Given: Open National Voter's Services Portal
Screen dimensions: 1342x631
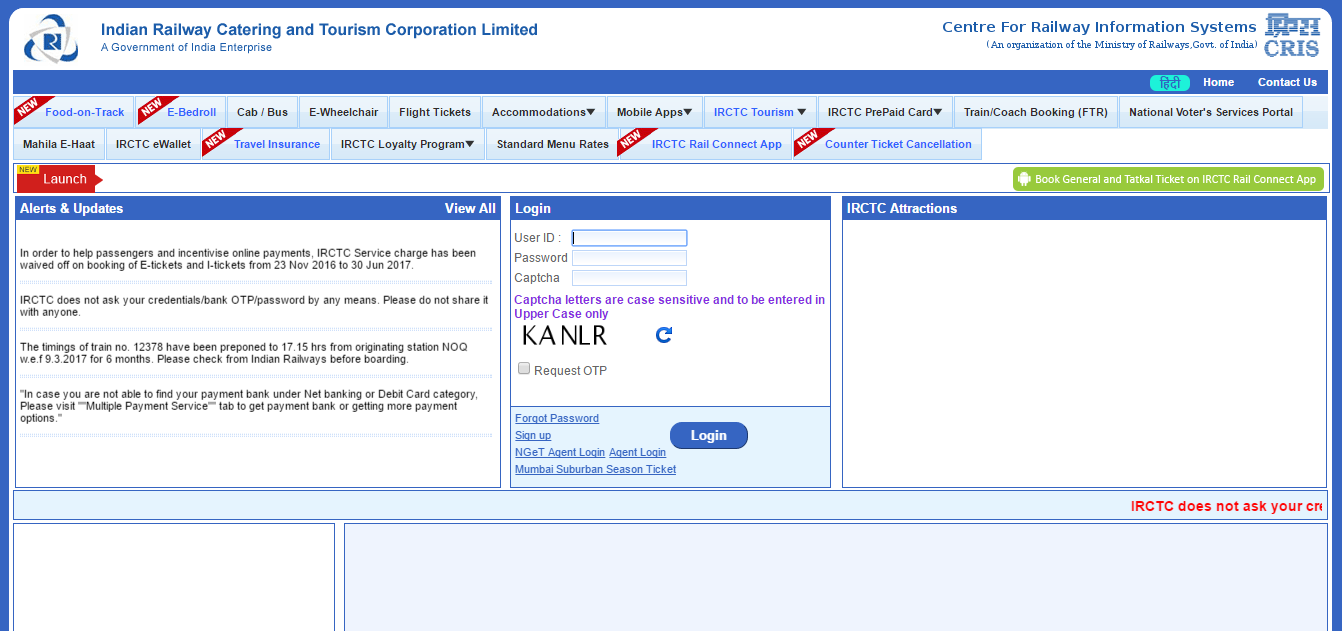Looking at the screenshot, I should coord(1211,112).
